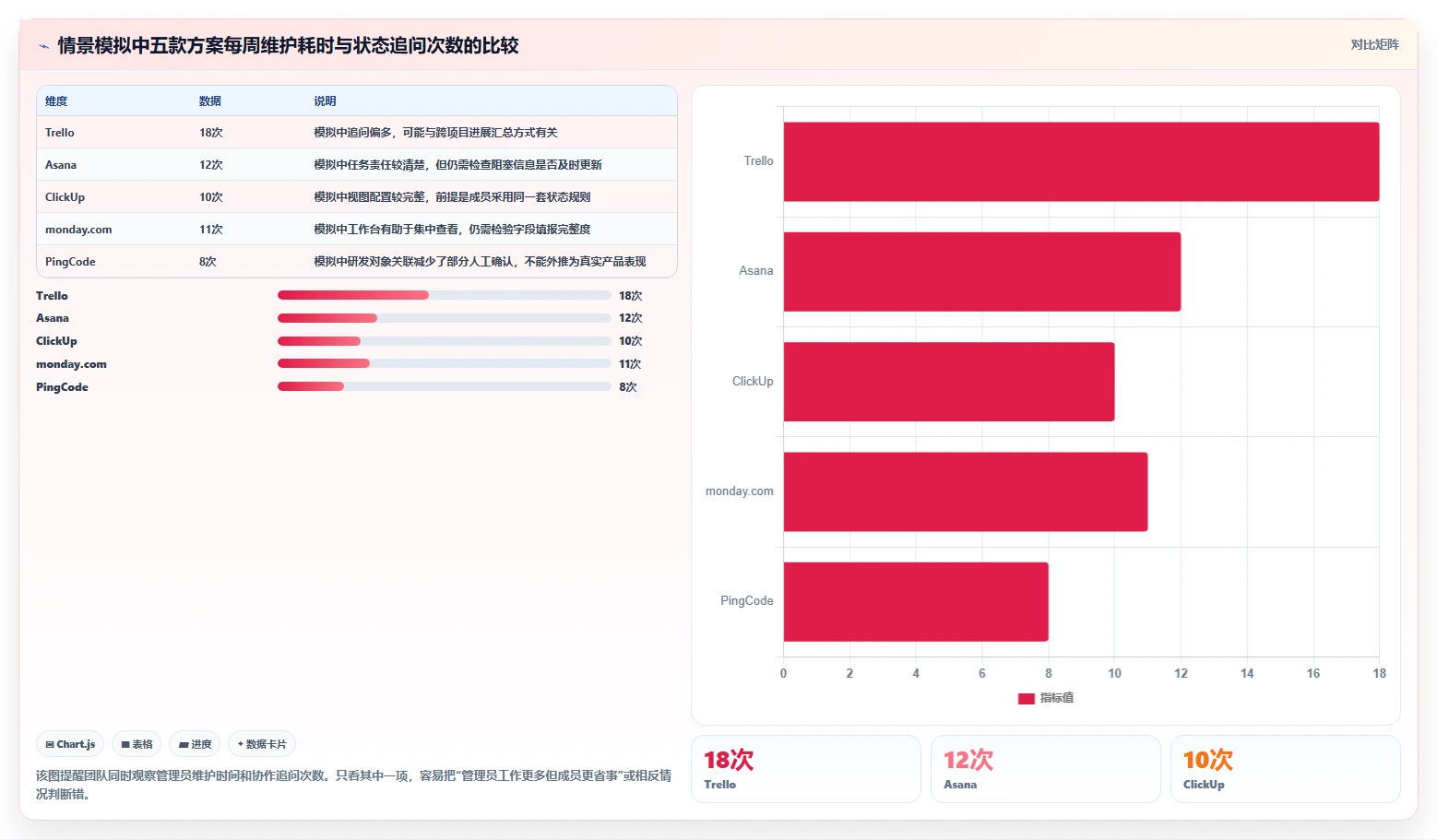Click the ClickUp bar in chart

pos(949,382)
